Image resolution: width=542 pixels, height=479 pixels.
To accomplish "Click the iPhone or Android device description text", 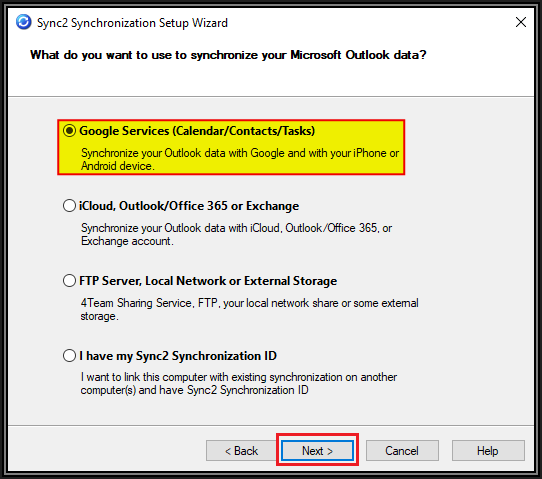I will (x=240, y=159).
